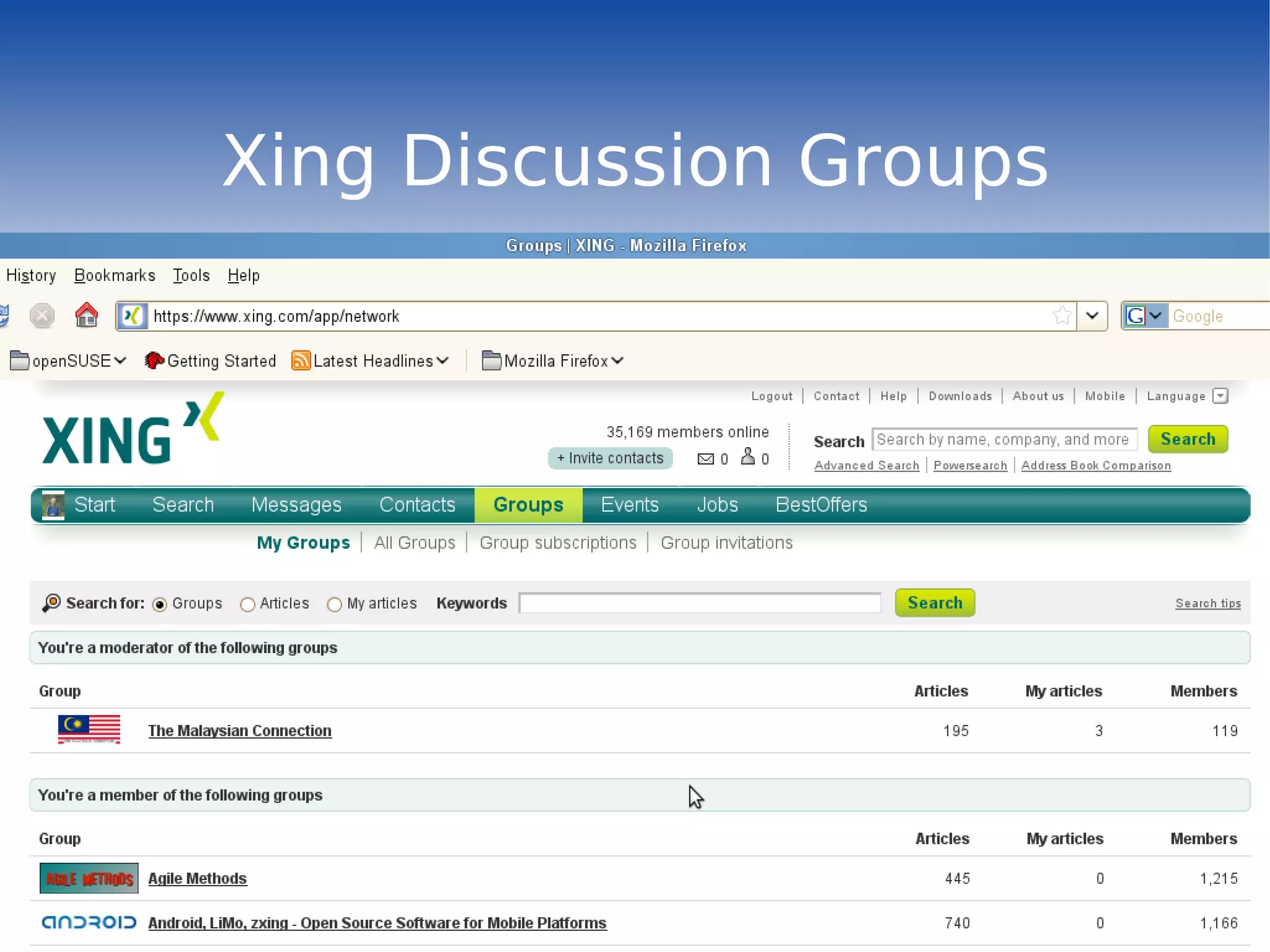Select the Groups radio button

pyautogui.click(x=159, y=604)
